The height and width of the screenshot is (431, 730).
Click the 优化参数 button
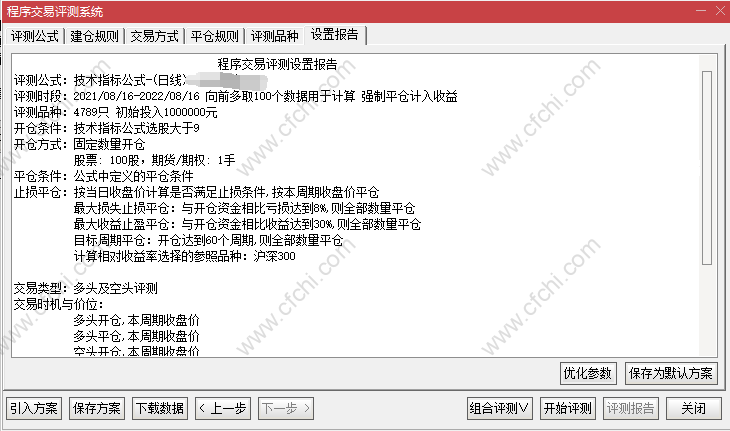588,373
